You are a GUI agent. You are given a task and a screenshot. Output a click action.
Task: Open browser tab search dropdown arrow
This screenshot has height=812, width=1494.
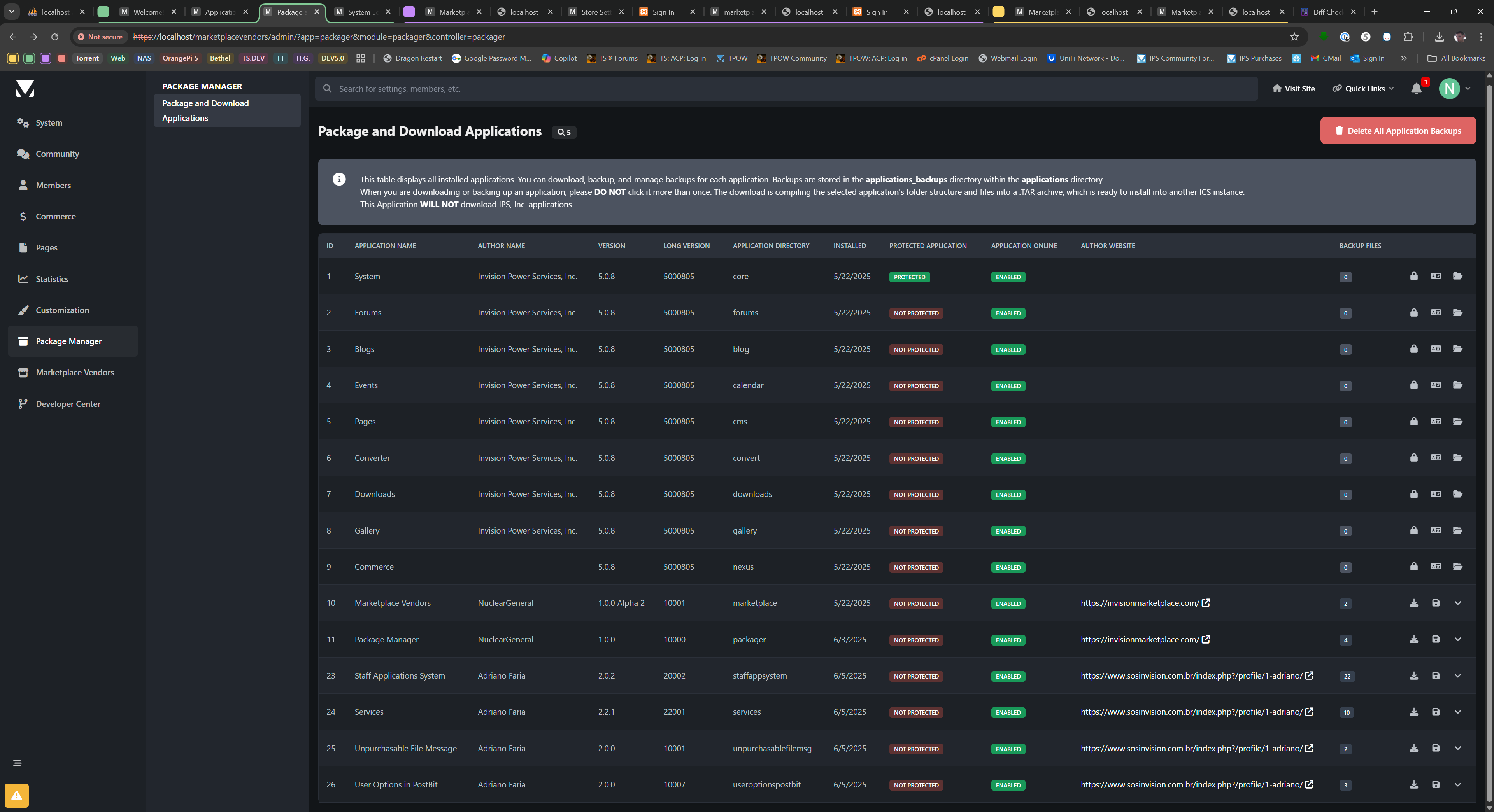click(x=11, y=12)
